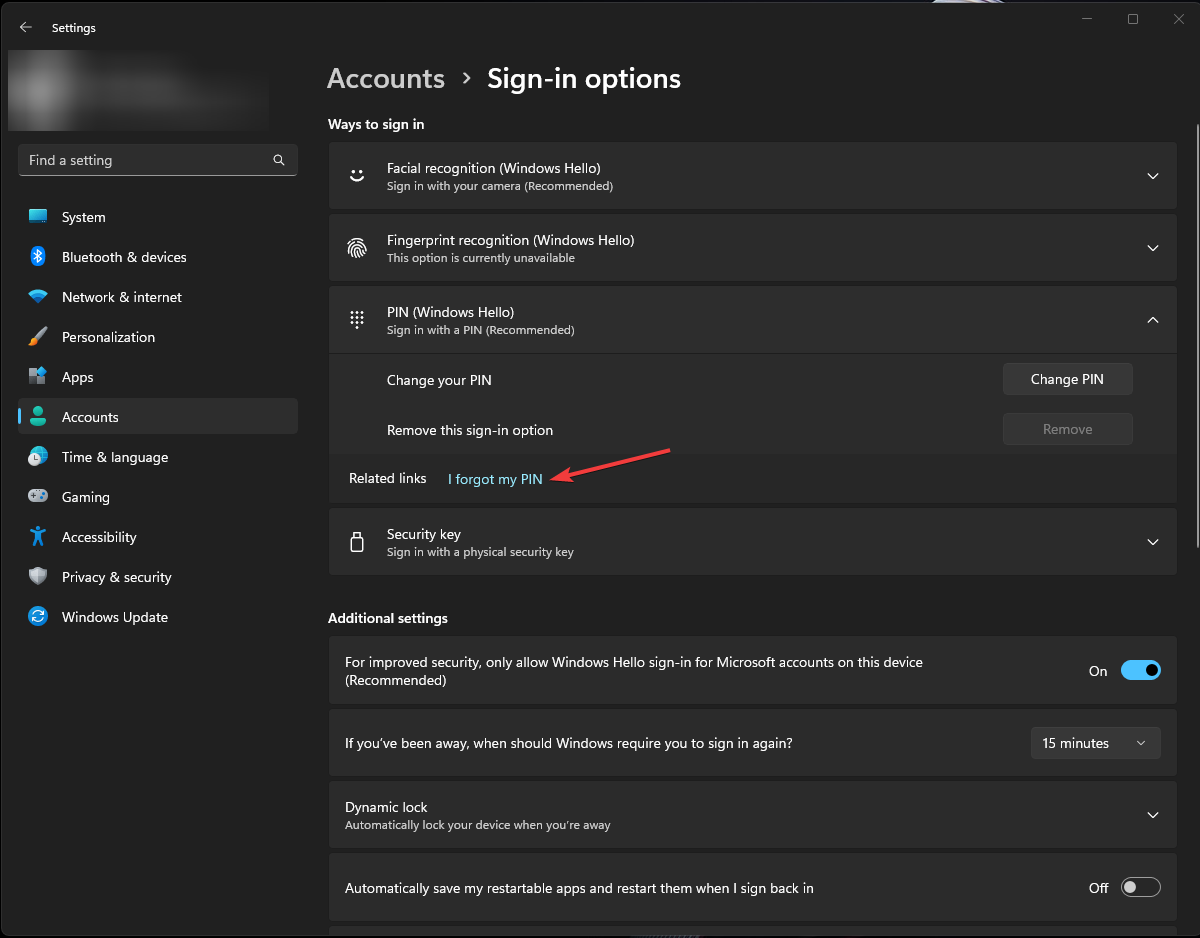Screen dimensions: 1200x938
Task: Enable automatically saving restartable apps toggle
Action: pyautogui.click(x=1140, y=888)
